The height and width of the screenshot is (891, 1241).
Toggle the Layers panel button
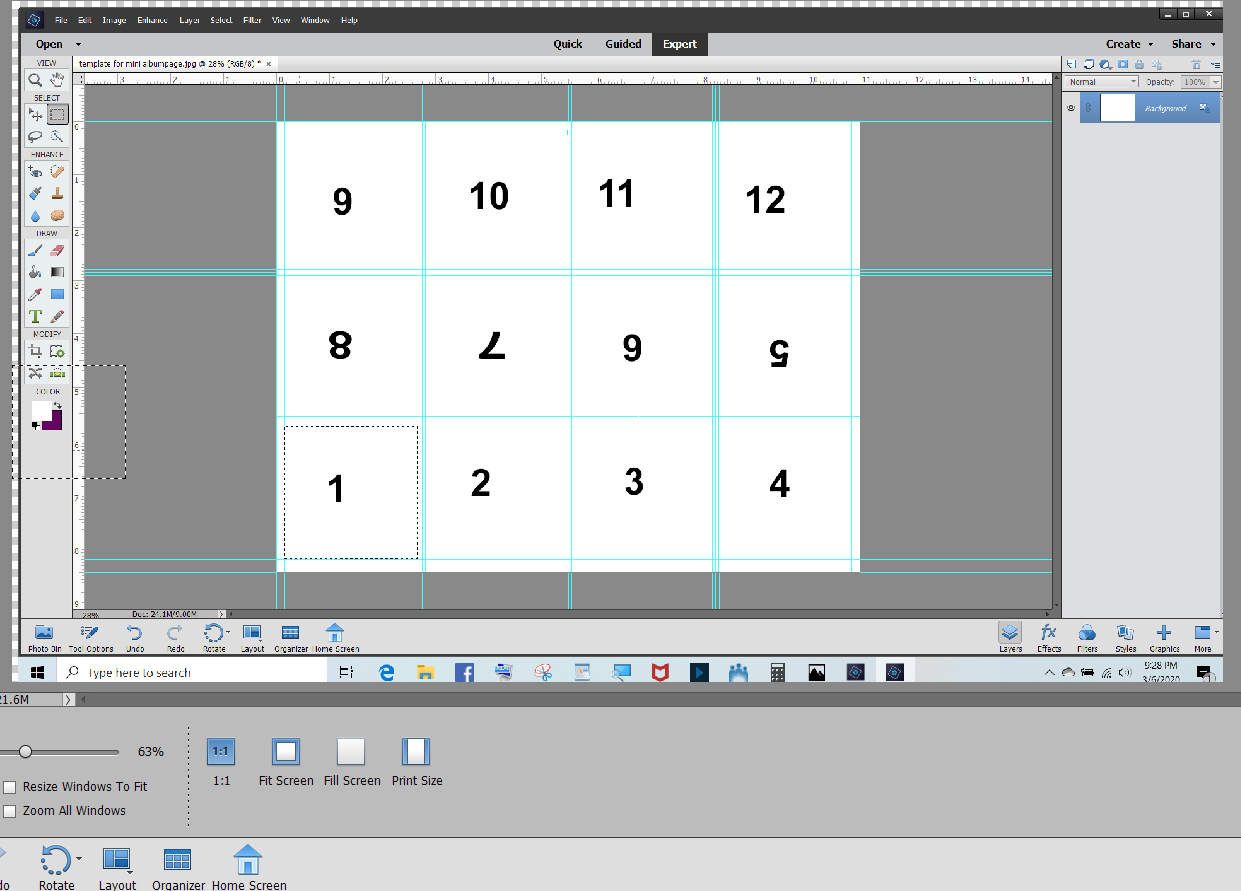point(1010,637)
